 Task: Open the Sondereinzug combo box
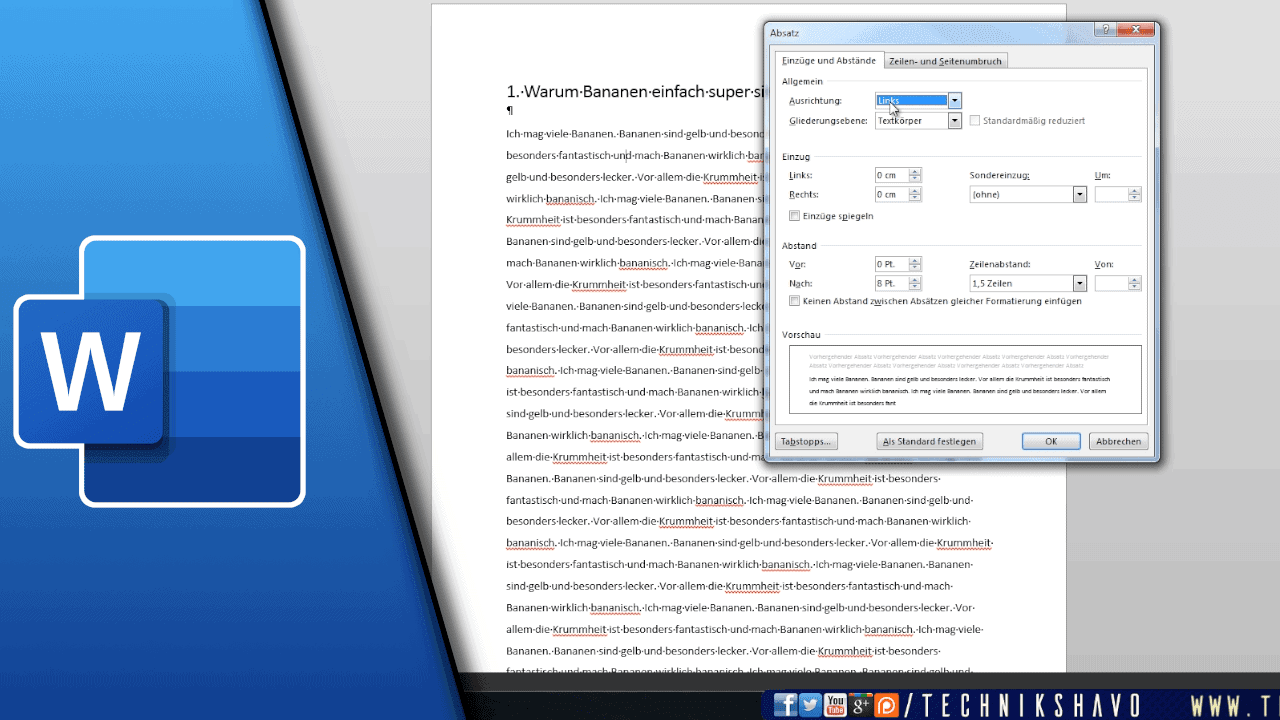1028,195
